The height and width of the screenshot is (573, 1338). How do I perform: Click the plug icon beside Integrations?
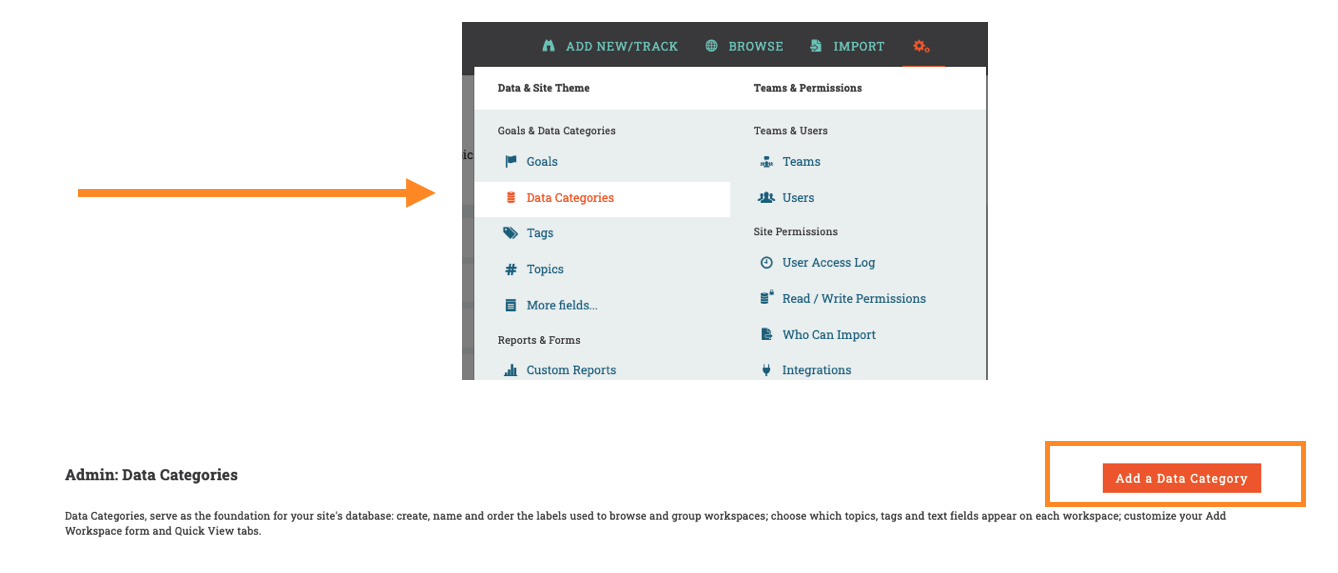(x=766, y=370)
